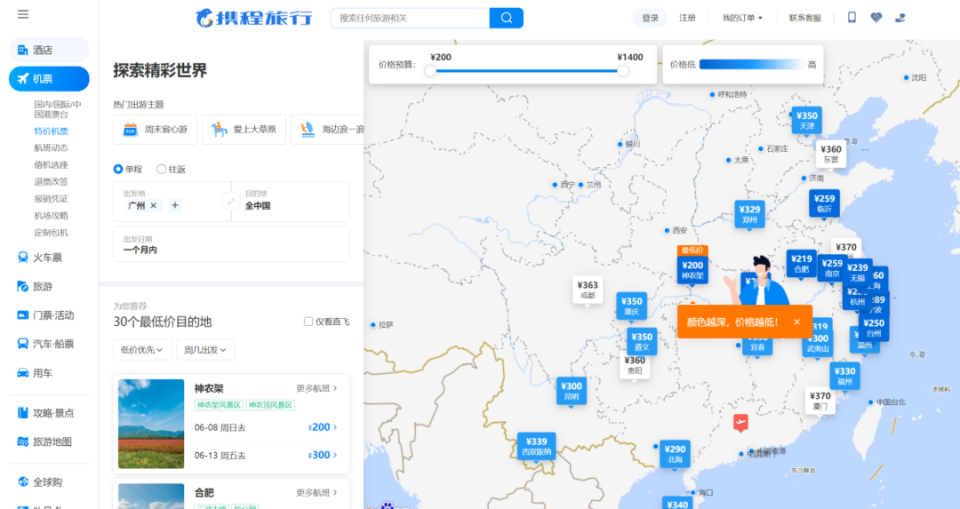Close the orange color tip popup
This screenshot has width=960, height=509.
click(797, 322)
